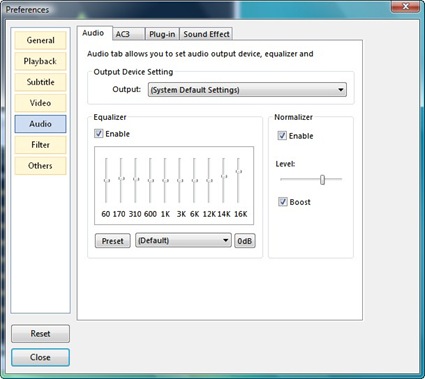The image size is (425, 379).
Task: Click the 310 Hz equalizer slider
Action: point(136,179)
